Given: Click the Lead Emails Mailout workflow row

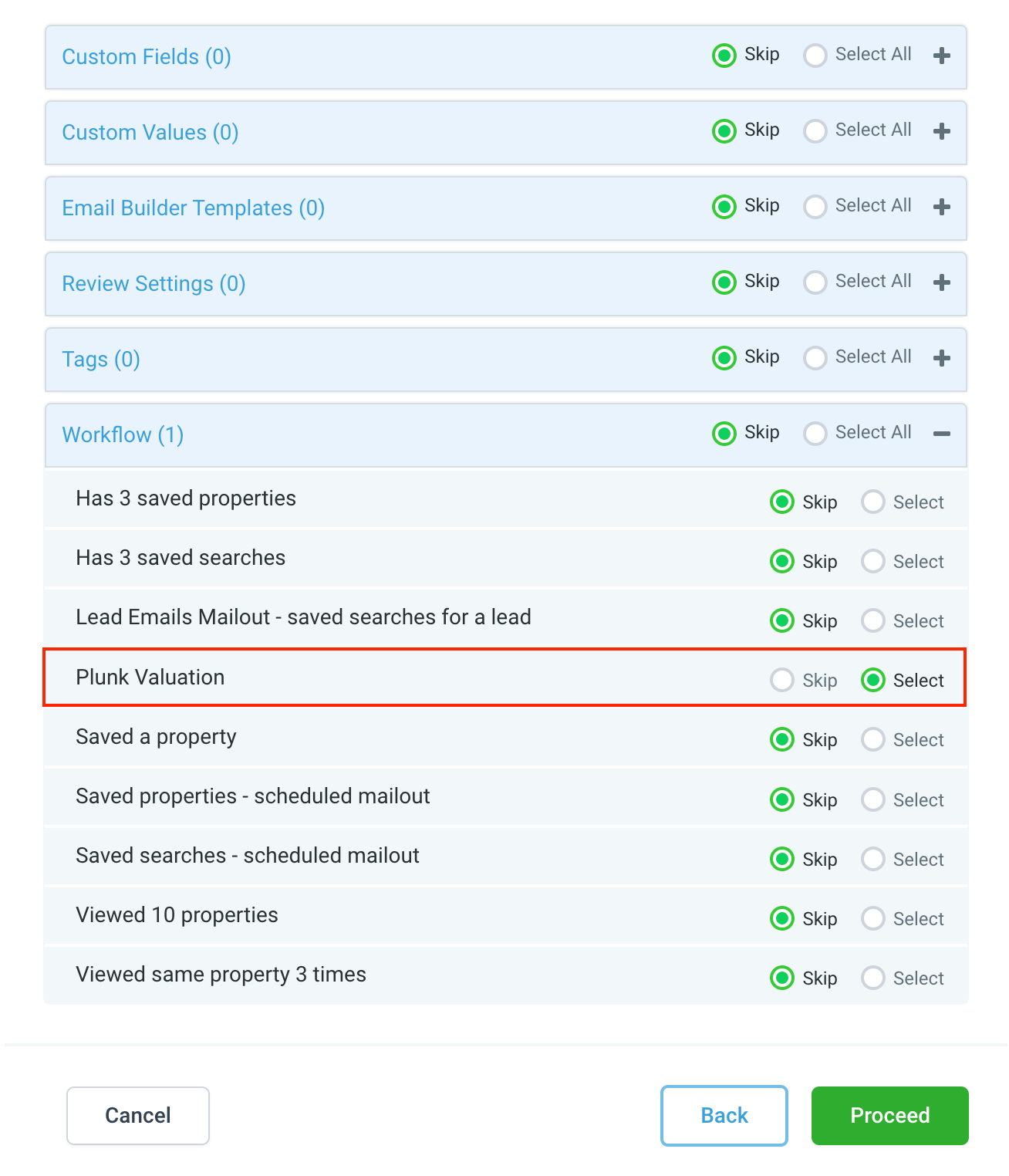Looking at the screenshot, I should (x=303, y=617).
